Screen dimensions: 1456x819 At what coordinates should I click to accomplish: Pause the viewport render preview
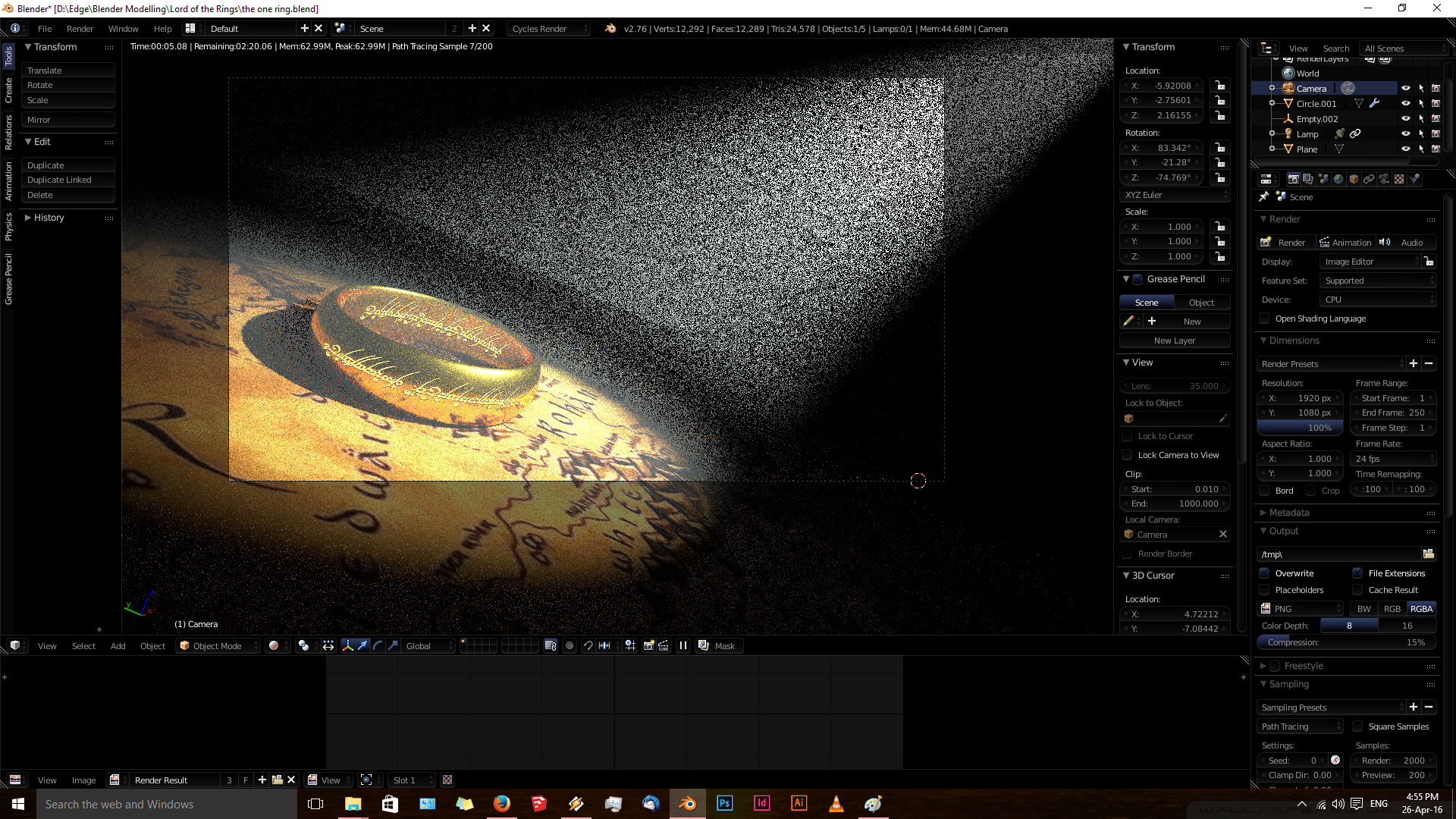(683, 646)
